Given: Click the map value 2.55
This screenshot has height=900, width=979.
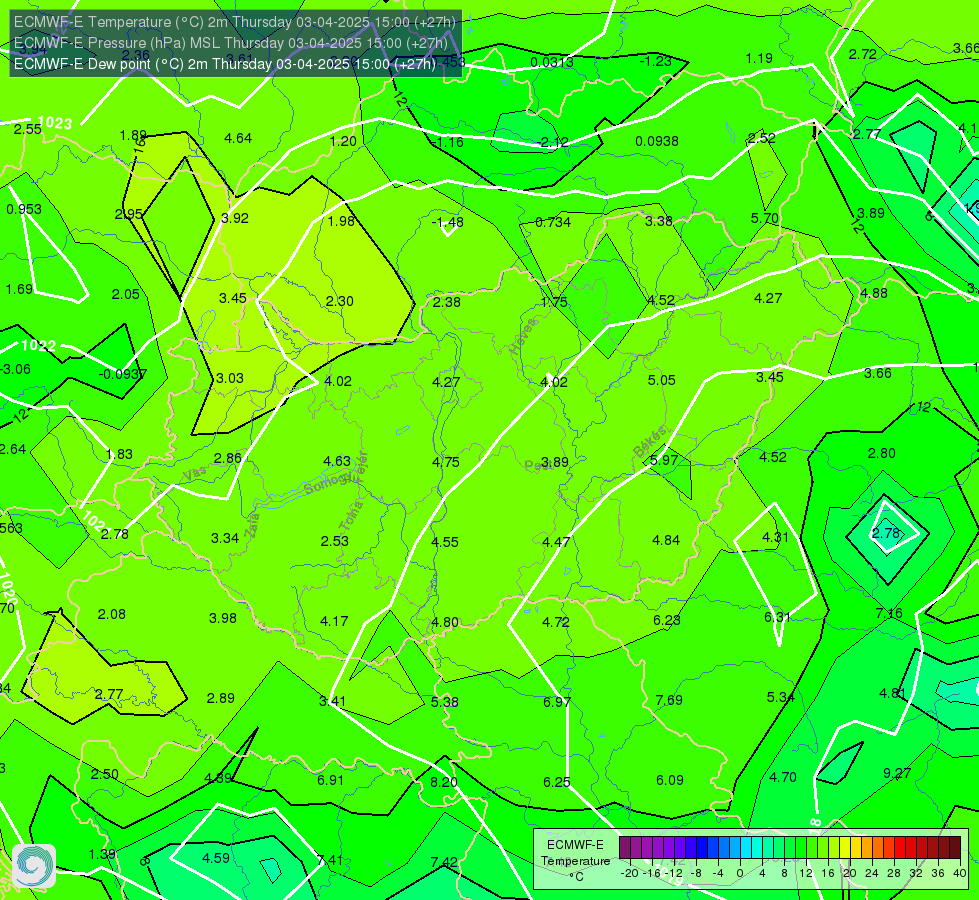Looking at the screenshot, I should (28, 129).
